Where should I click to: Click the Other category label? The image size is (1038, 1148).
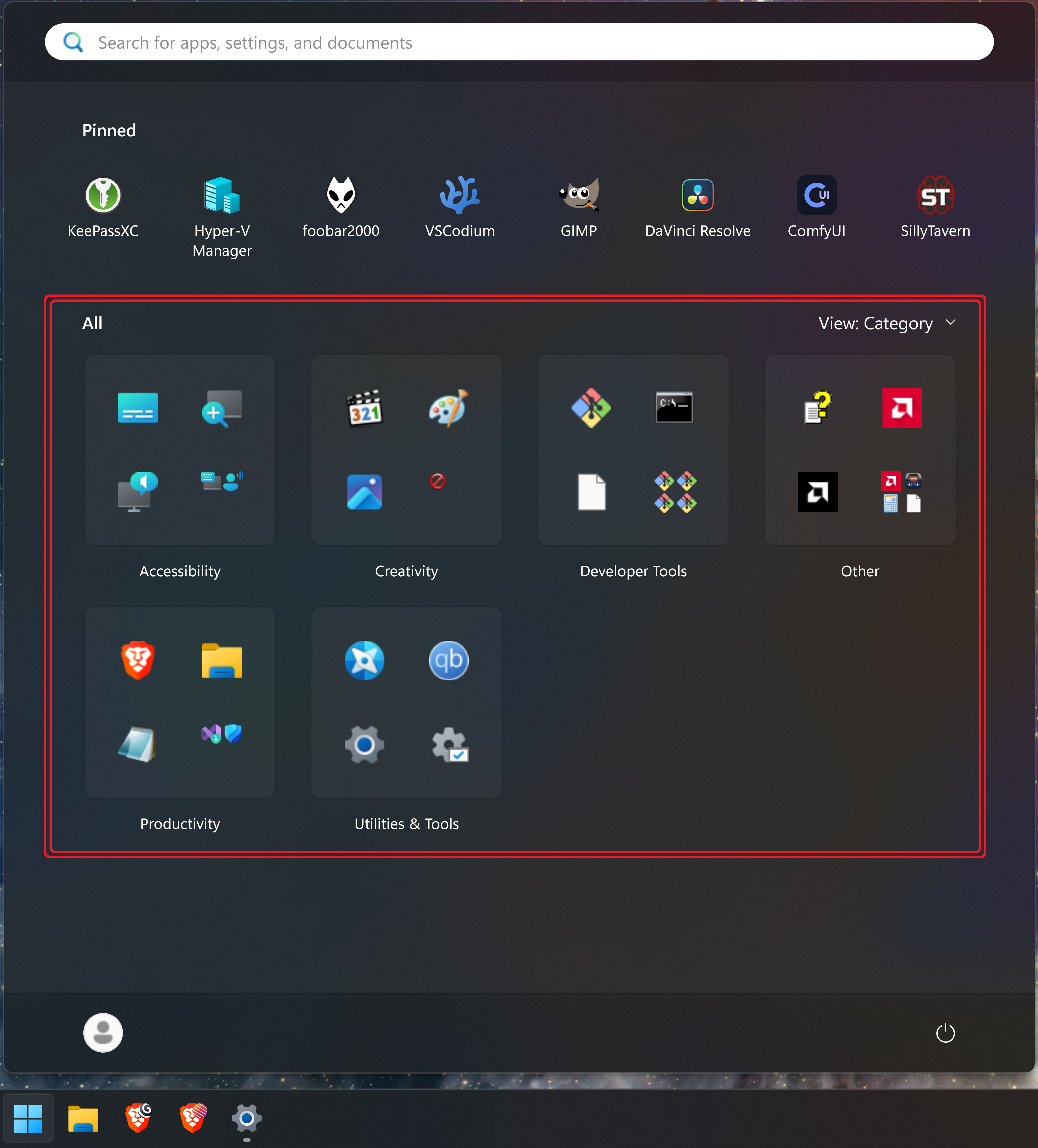click(x=860, y=571)
